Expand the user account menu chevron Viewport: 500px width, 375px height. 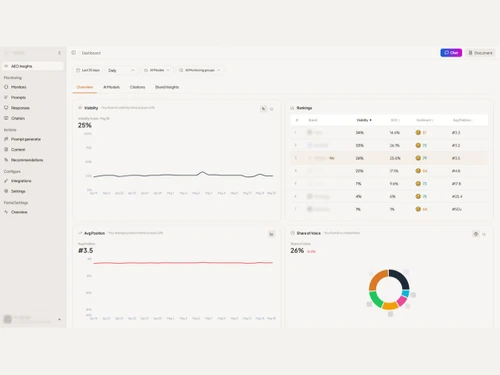[59, 319]
